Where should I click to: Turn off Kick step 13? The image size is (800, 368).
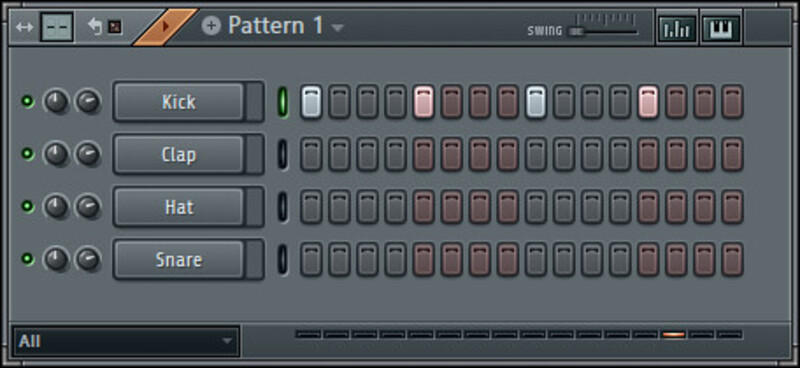pos(648,102)
